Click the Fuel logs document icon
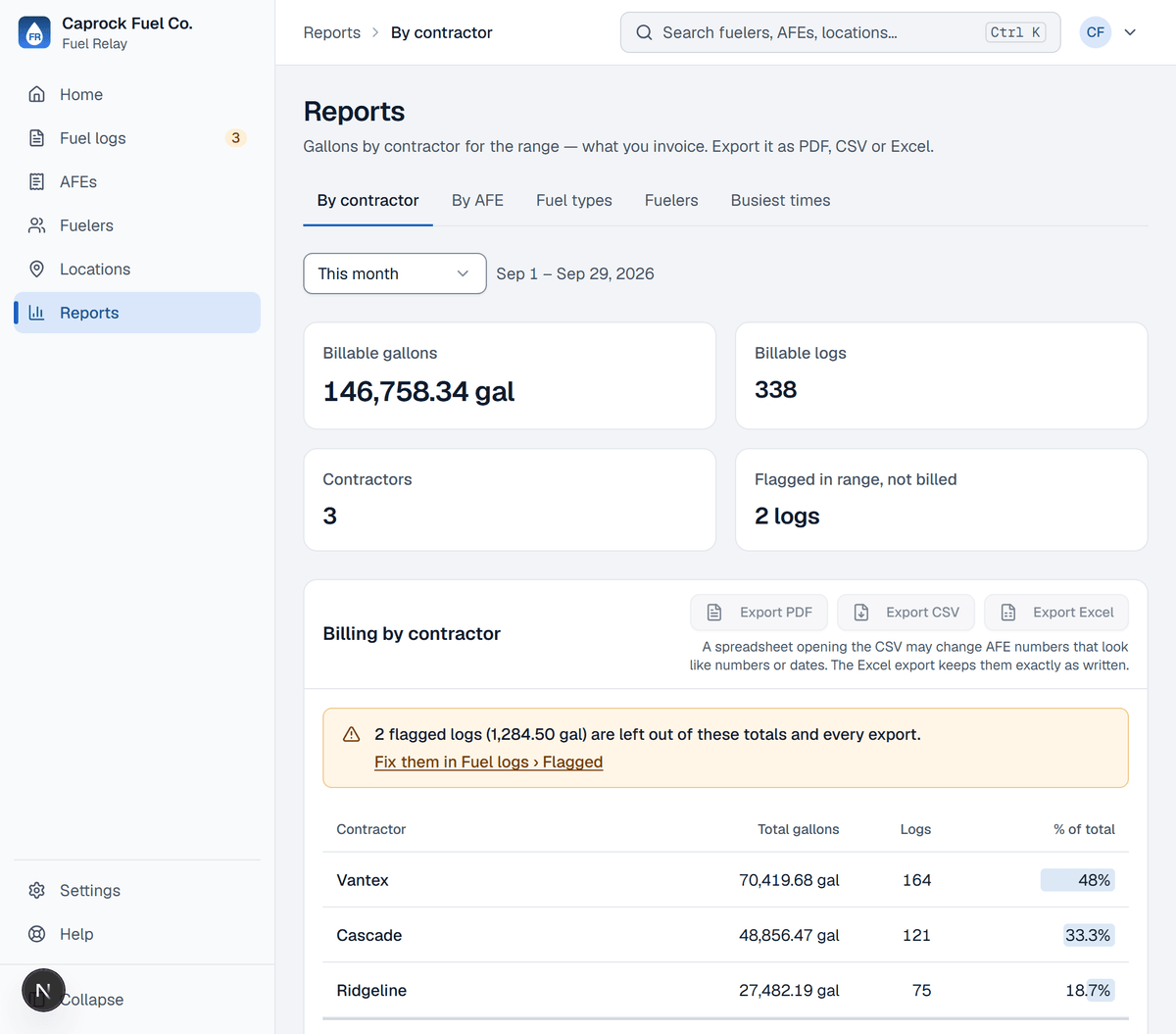Screen dimensions: 1176x1034 pyautogui.click(x=37, y=138)
